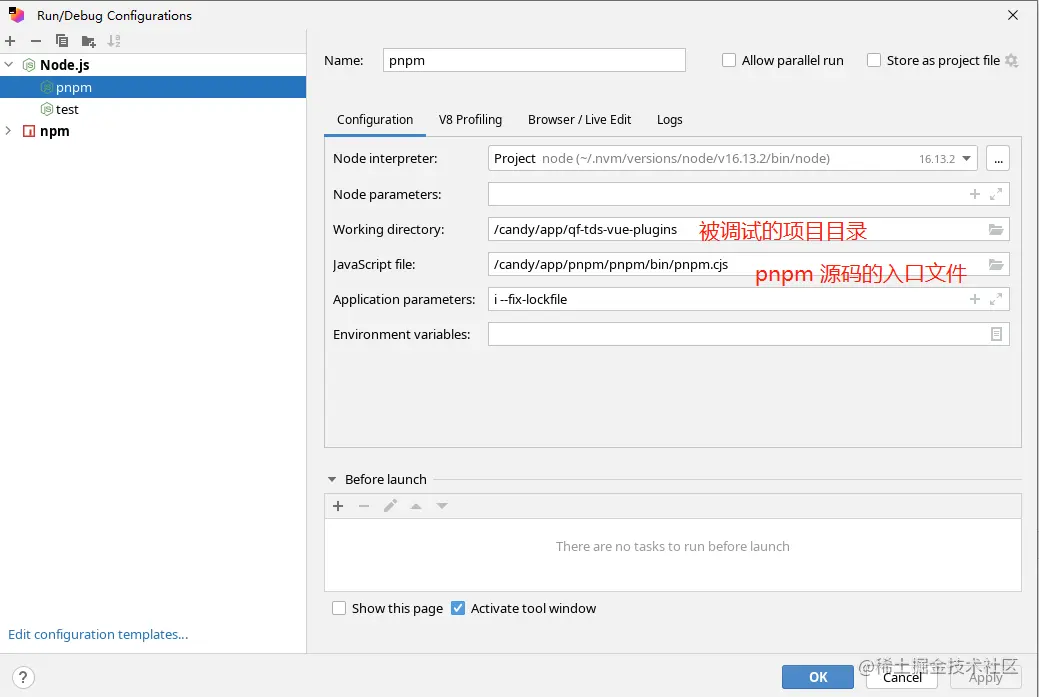Create new configuration folder
The image size is (1039, 697).
coord(88,41)
